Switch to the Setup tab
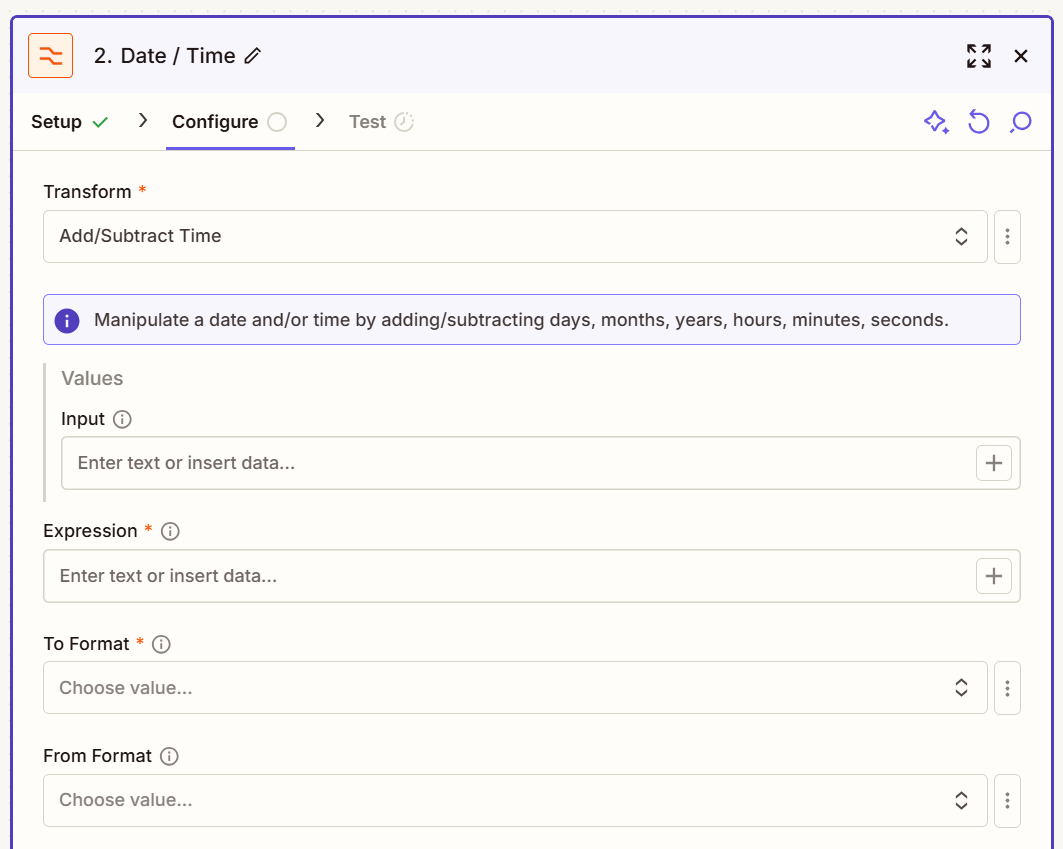This screenshot has height=849, width=1063. pyautogui.click(x=57, y=121)
